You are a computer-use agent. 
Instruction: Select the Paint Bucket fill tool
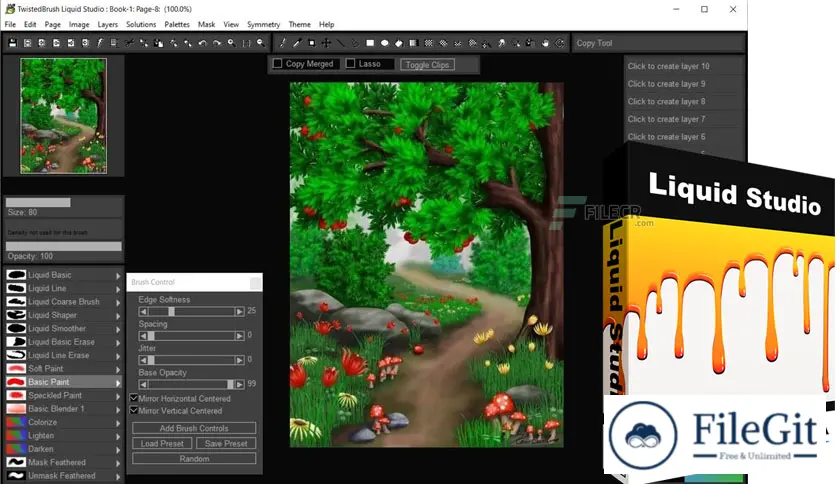[399, 43]
